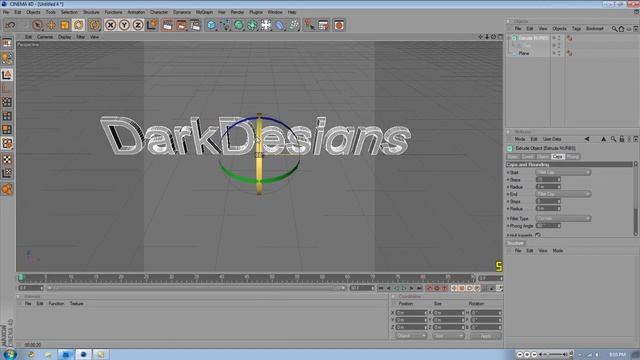The image size is (640, 360).
Task: Click timeline range slider bar
Action: 196,288
